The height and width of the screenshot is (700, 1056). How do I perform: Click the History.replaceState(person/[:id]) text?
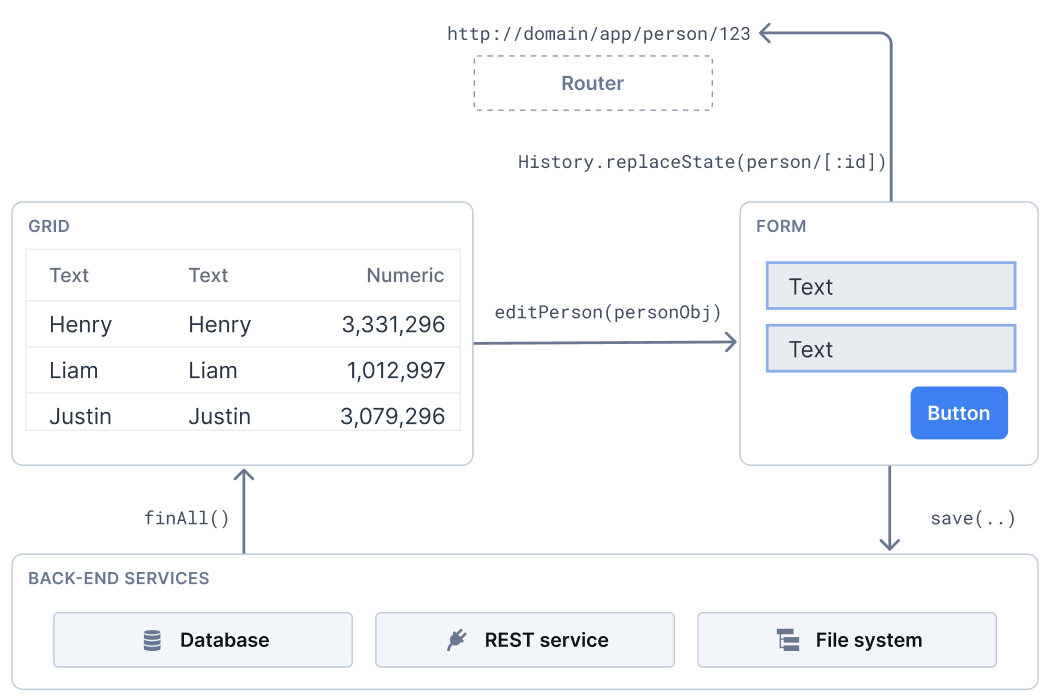[701, 162]
